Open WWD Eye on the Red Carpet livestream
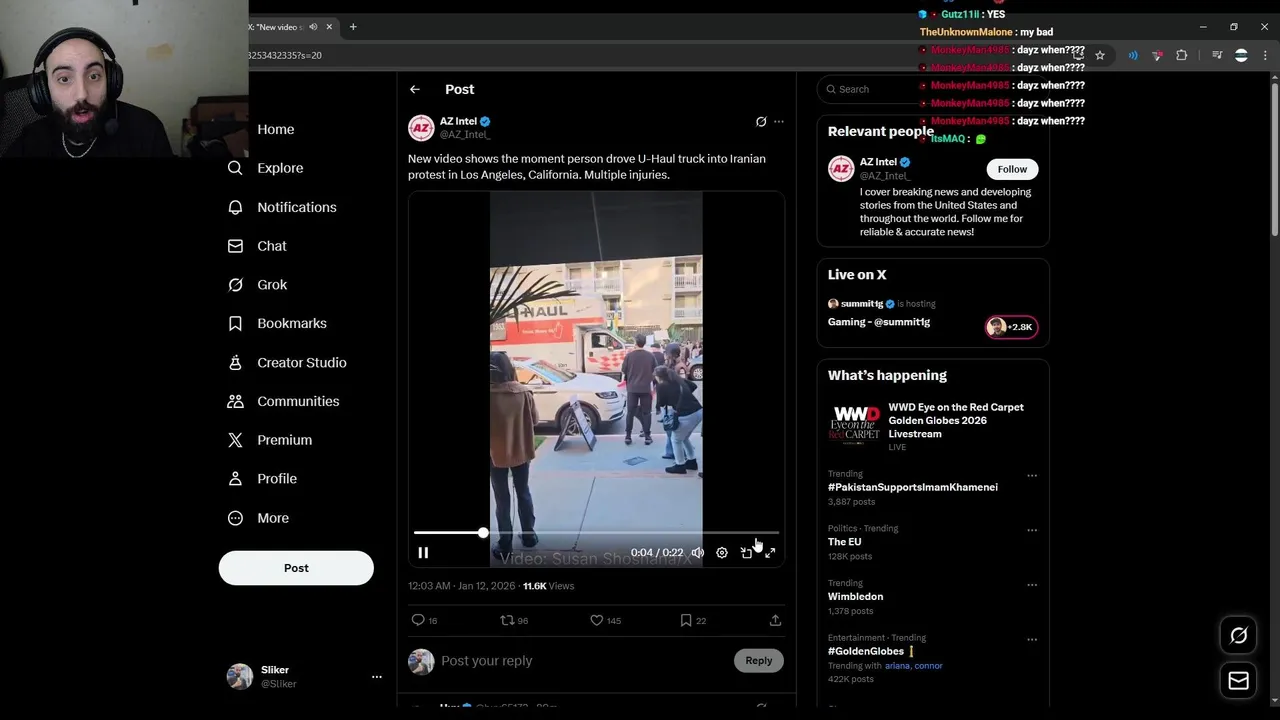The image size is (1280, 720). click(932, 427)
